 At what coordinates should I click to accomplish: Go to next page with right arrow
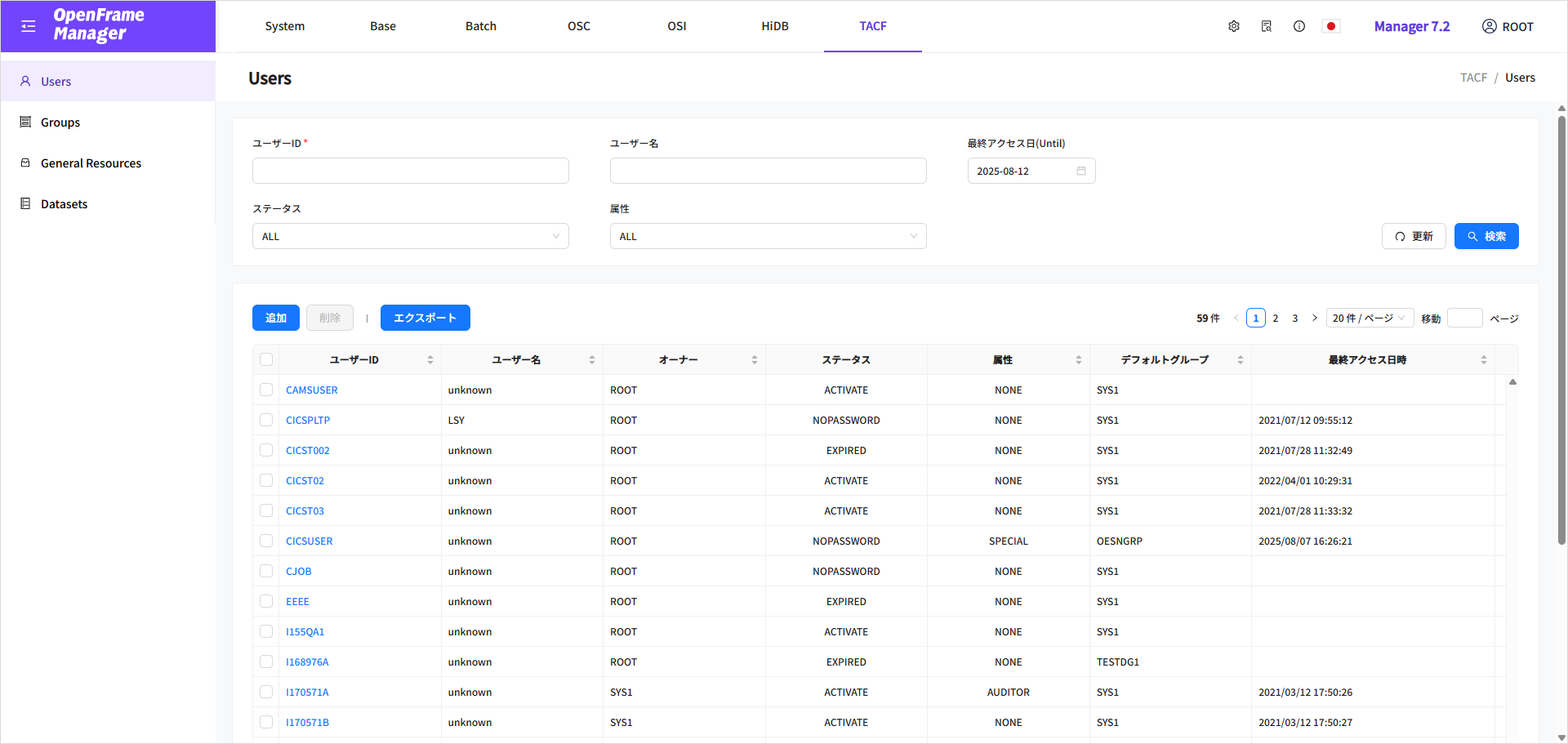1314,318
